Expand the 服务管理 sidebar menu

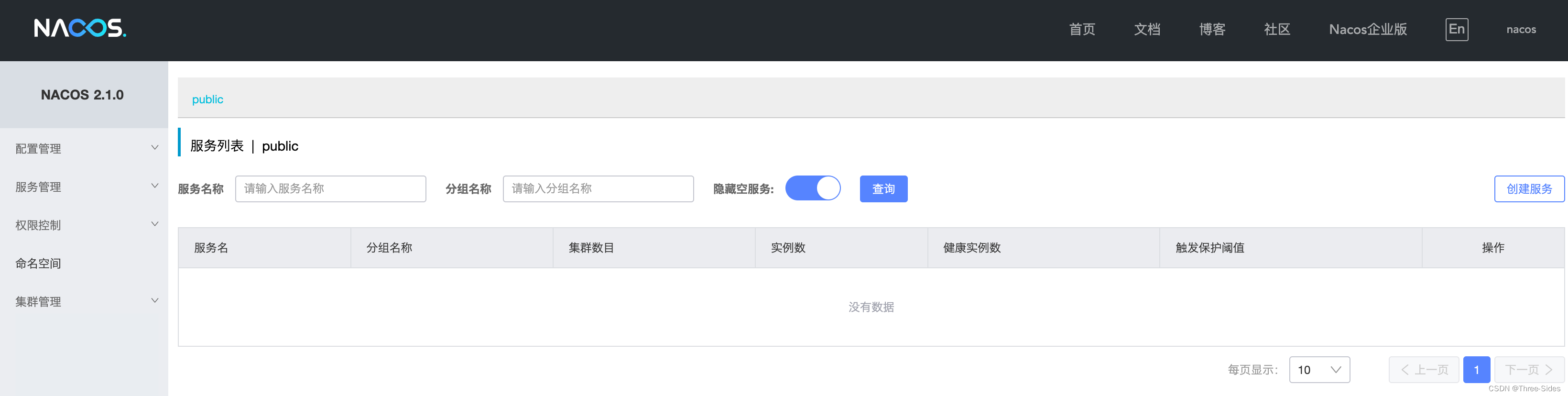point(84,187)
